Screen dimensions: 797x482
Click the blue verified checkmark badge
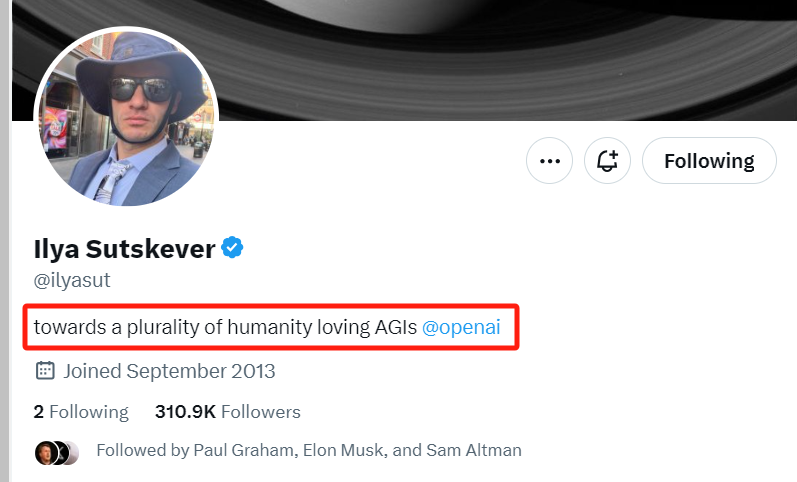(233, 248)
